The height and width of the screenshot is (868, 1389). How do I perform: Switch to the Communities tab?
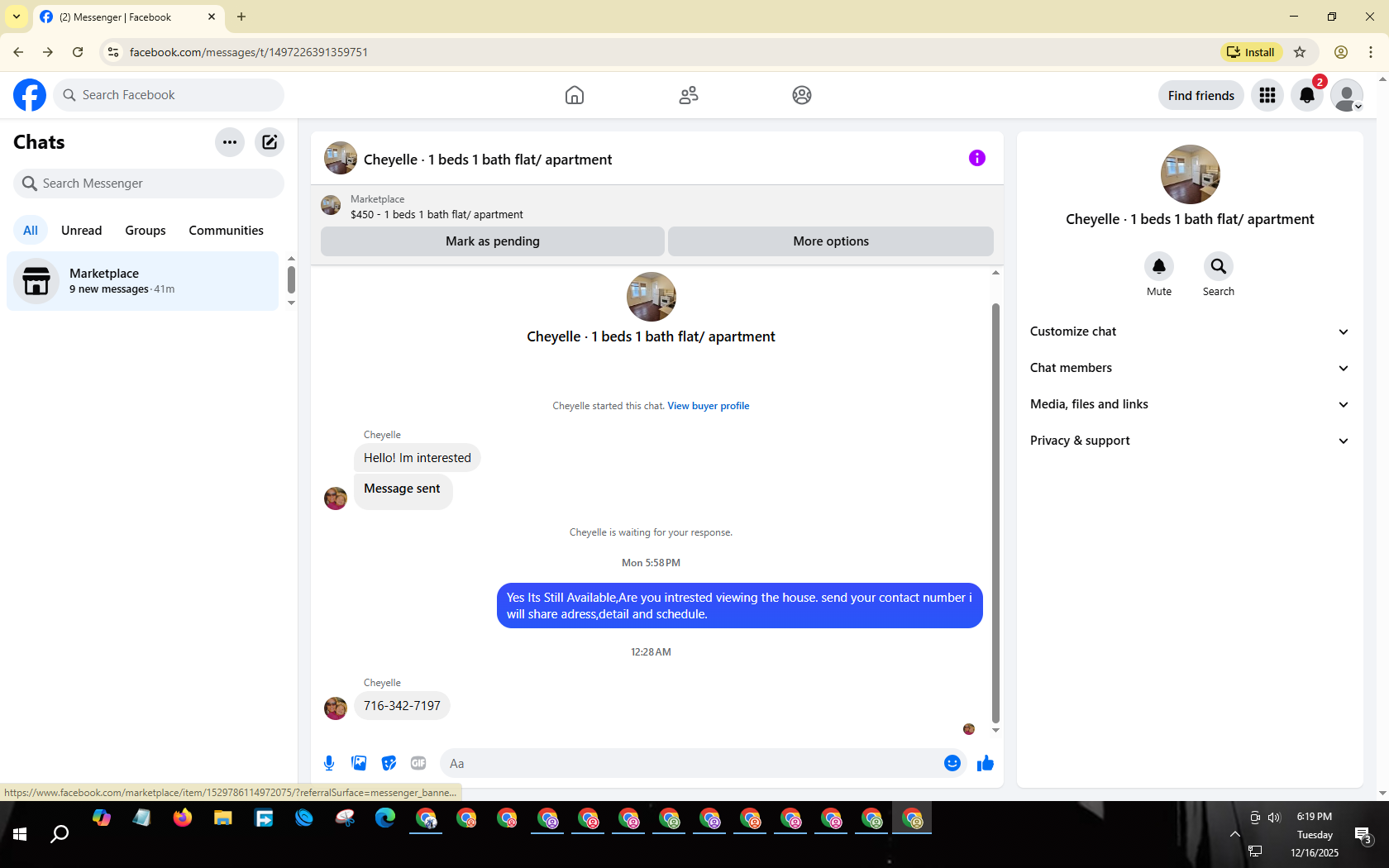(x=226, y=231)
